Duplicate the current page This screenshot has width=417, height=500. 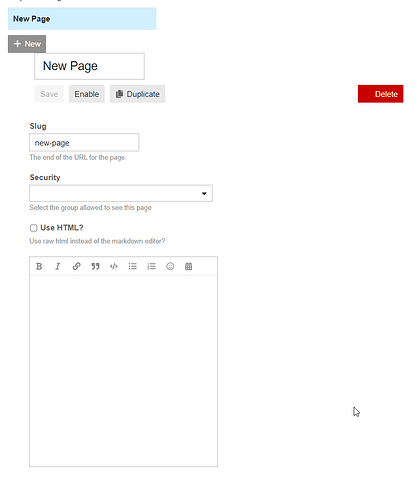pyautogui.click(x=138, y=94)
